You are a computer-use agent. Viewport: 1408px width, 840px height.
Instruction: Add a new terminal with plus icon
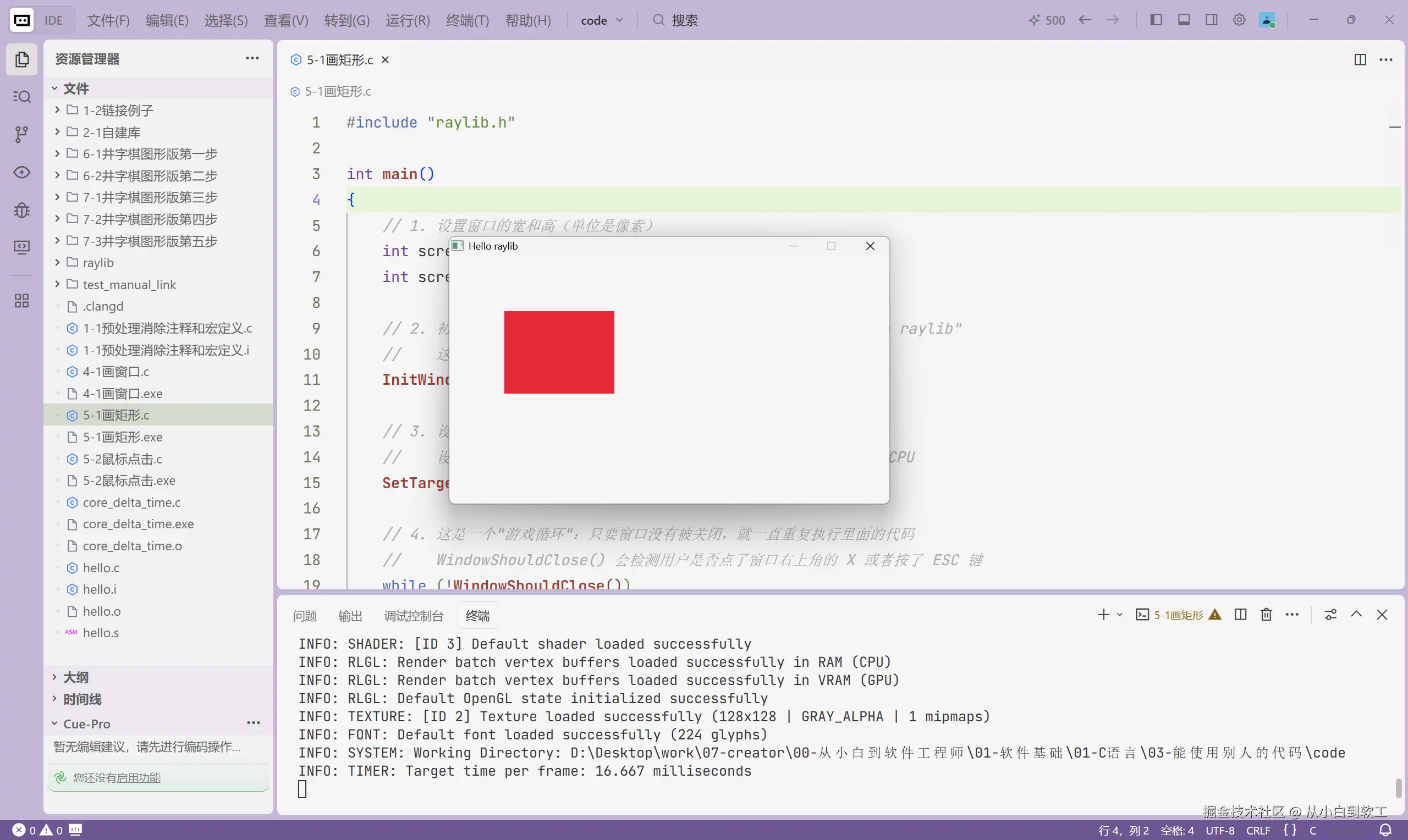click(1103, 615)
